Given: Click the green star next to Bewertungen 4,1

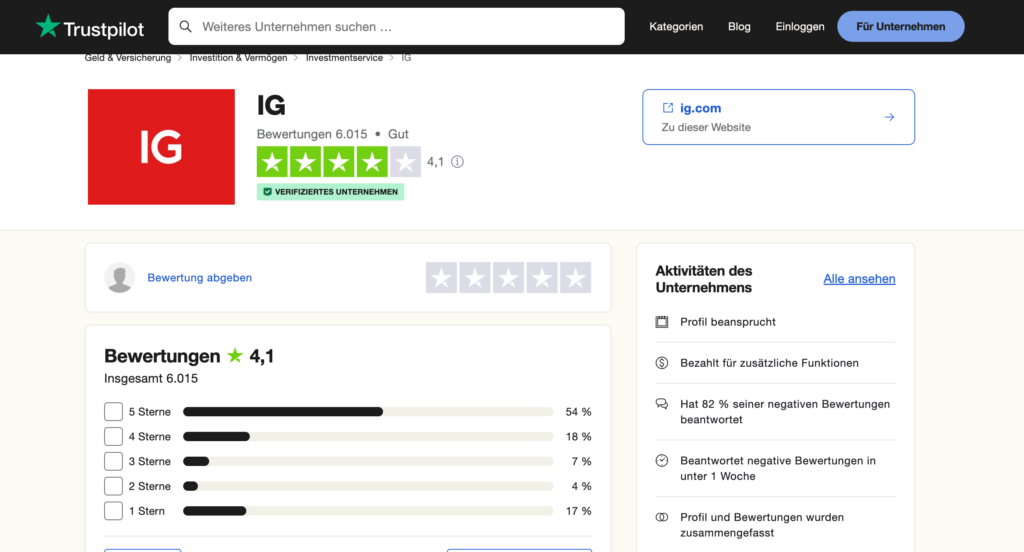Looking at the screenshot, I should (x=235, y=355).
